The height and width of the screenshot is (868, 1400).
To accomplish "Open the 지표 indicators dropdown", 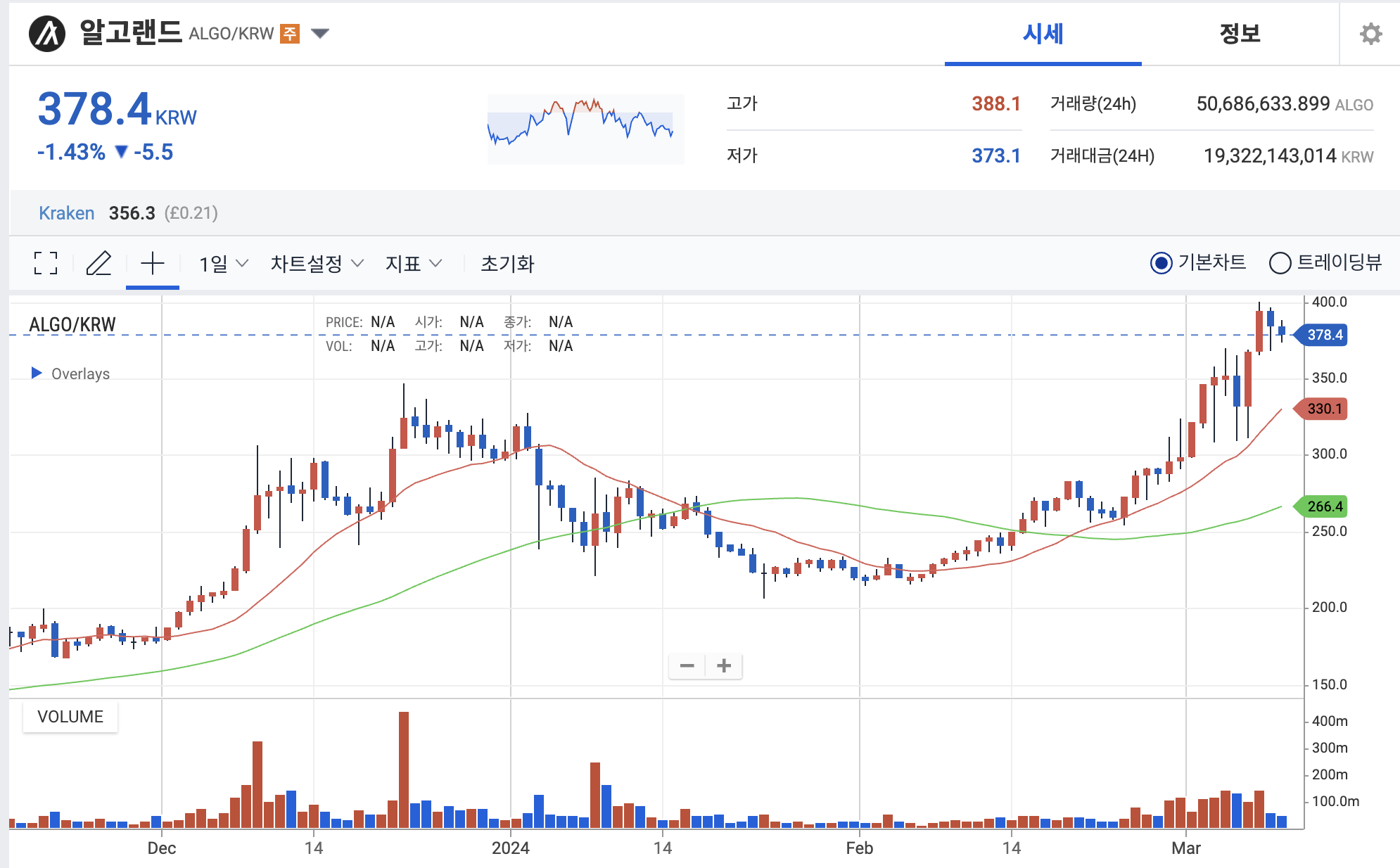I will 413,264.
